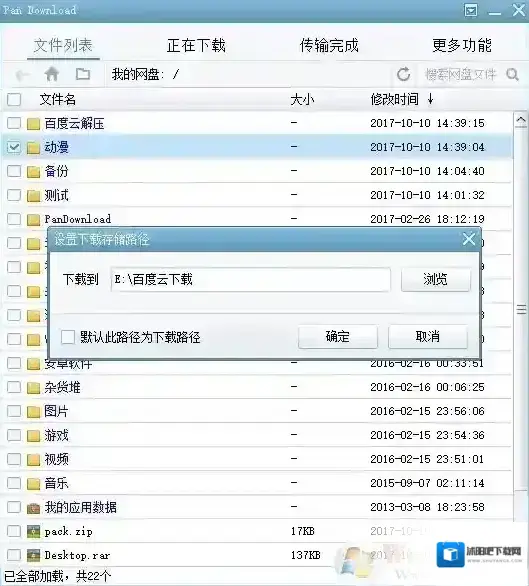The height and width of the screenshot is (586, 529).
Task: Click the 音乐 folder icon
Action: (x=33, y=483)
